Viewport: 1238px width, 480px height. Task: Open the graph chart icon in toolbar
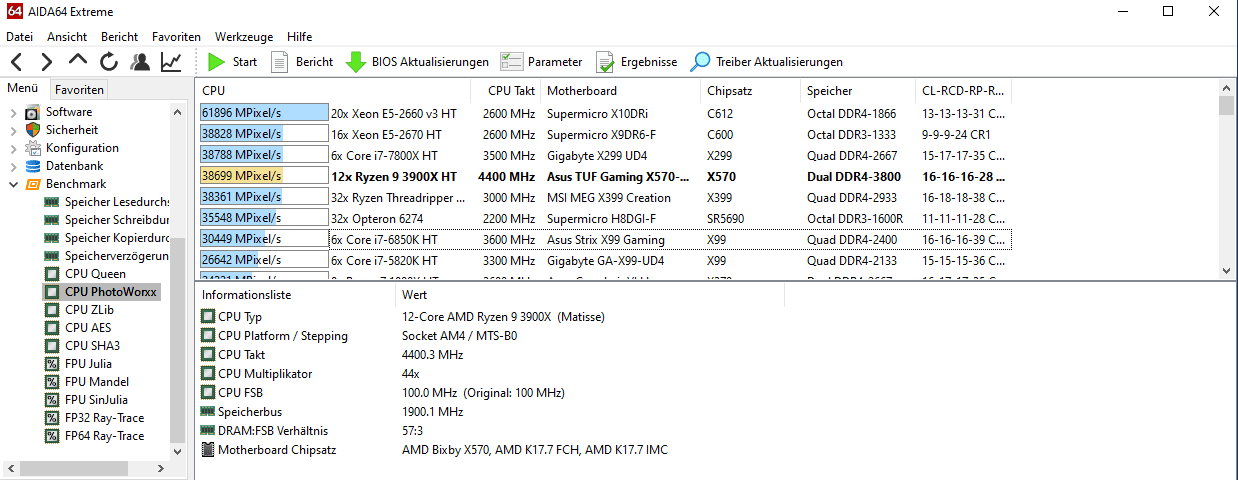[171, 62]
